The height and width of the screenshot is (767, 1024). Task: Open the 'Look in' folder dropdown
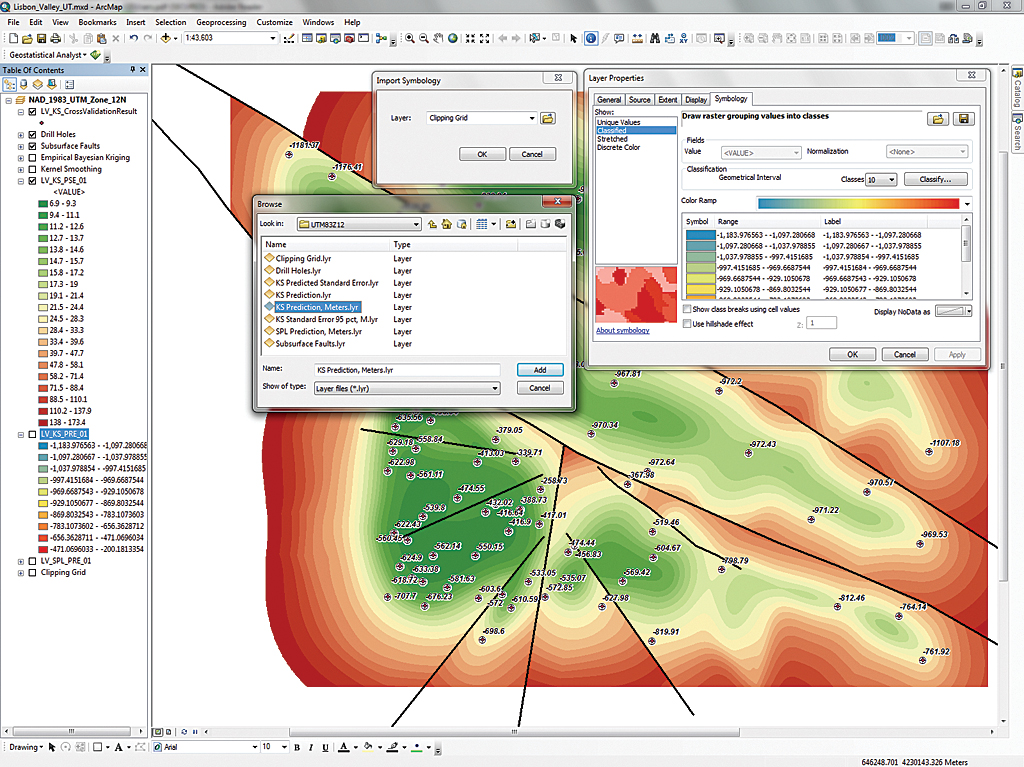[414, 224]
